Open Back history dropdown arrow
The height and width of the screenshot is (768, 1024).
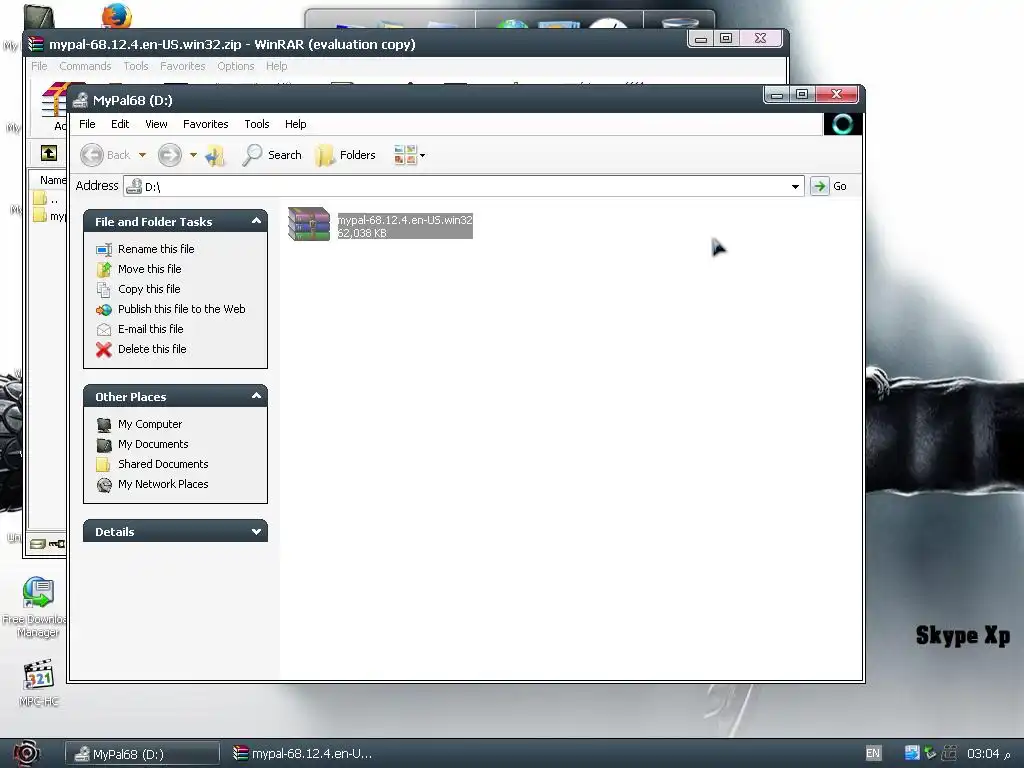click(x=142, y=155)
